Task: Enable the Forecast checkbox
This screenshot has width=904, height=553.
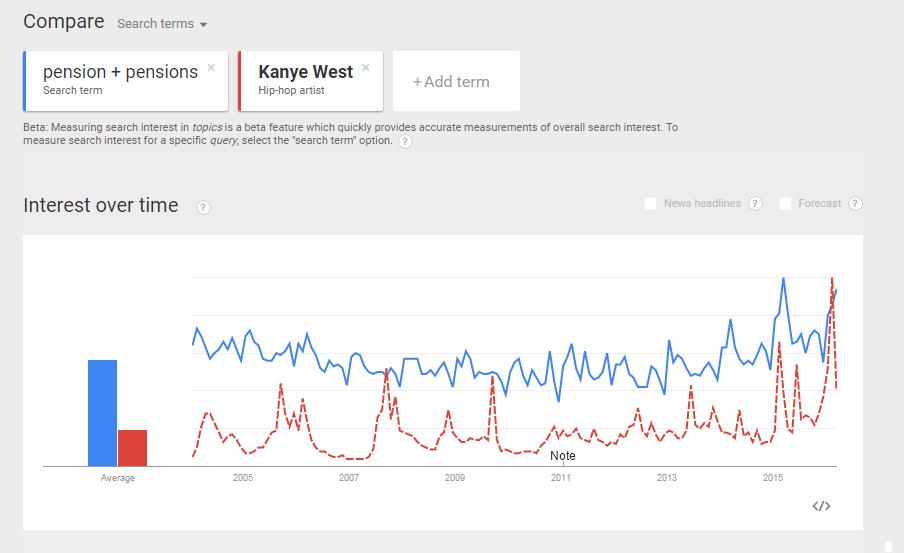Action: tap(785, 204)
